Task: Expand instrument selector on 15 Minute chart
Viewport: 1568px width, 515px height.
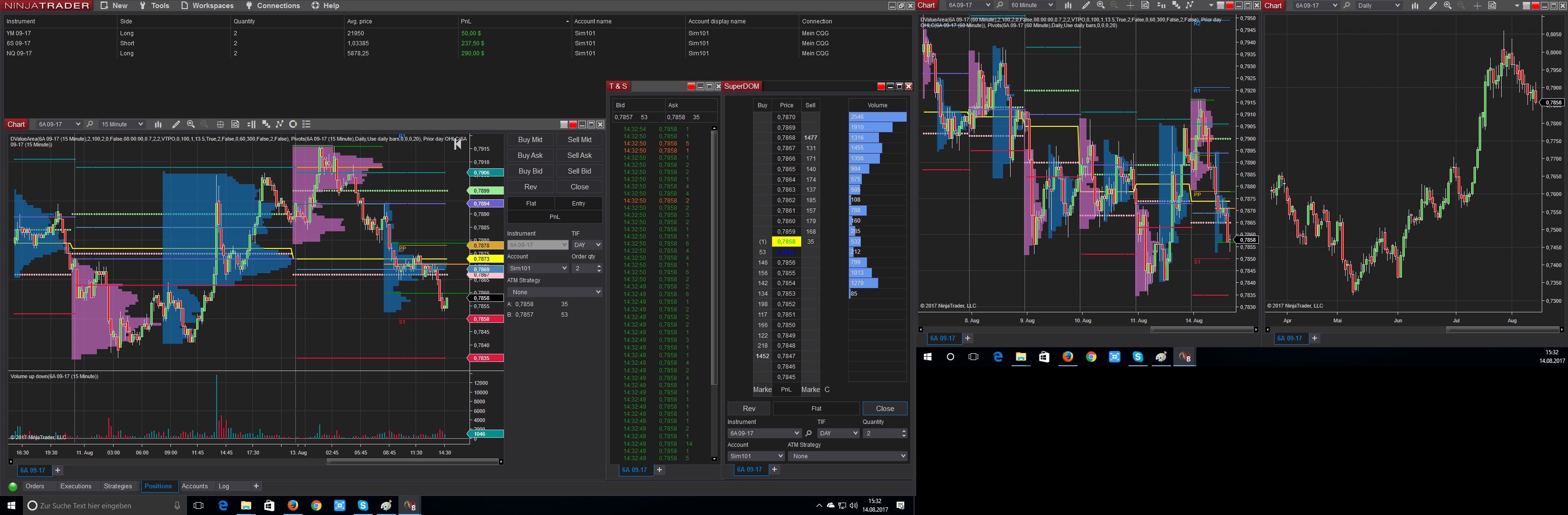Action: [59, 124]
